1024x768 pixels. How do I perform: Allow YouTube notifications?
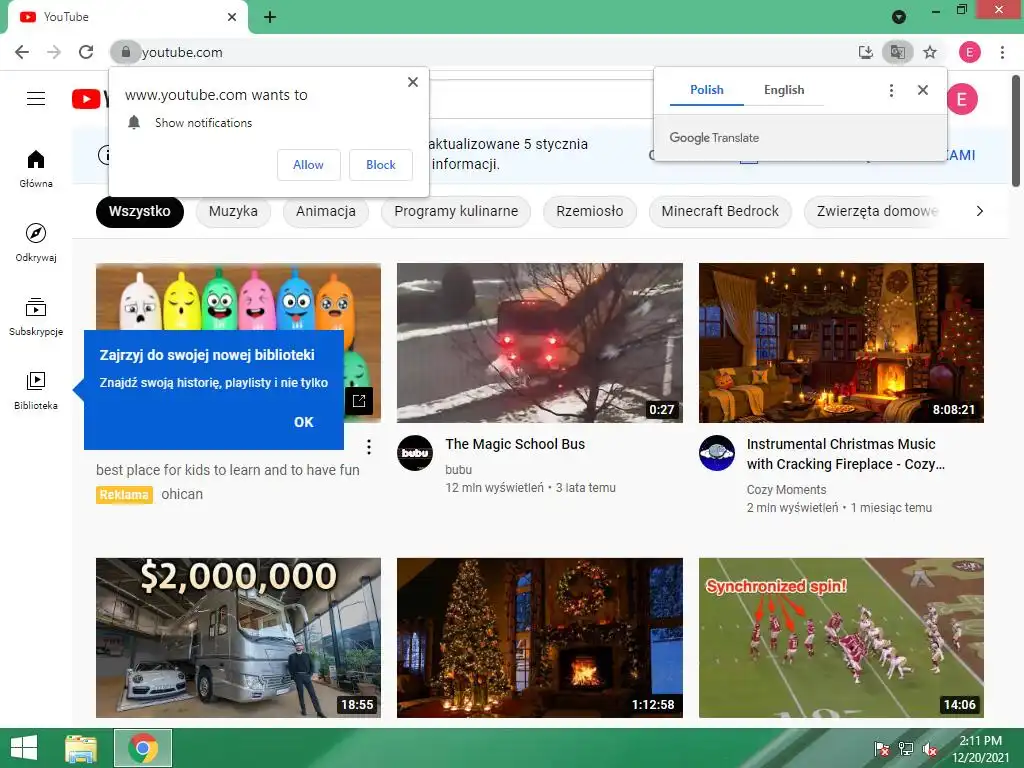point(308,165)
